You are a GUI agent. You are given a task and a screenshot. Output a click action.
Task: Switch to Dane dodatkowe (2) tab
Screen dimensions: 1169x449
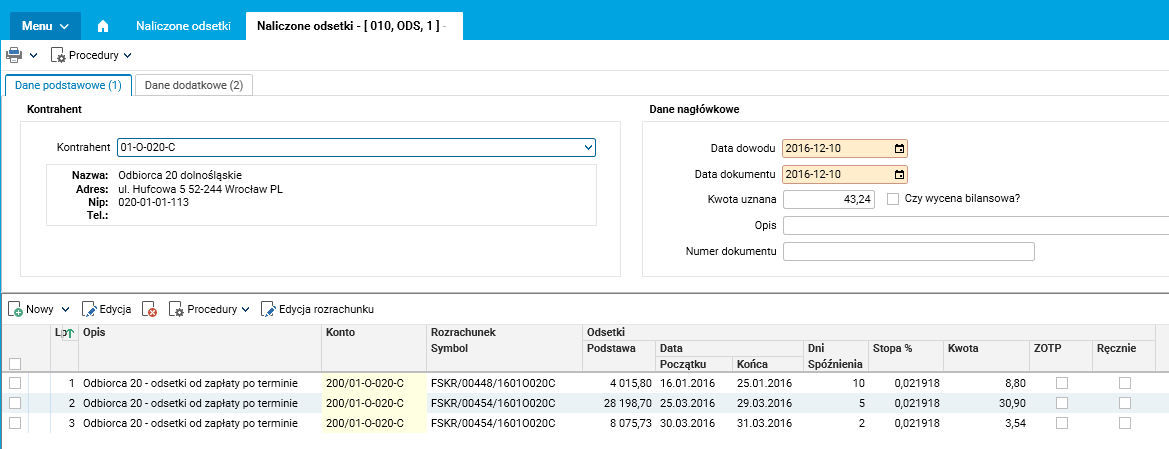click(x=194, y=85)
